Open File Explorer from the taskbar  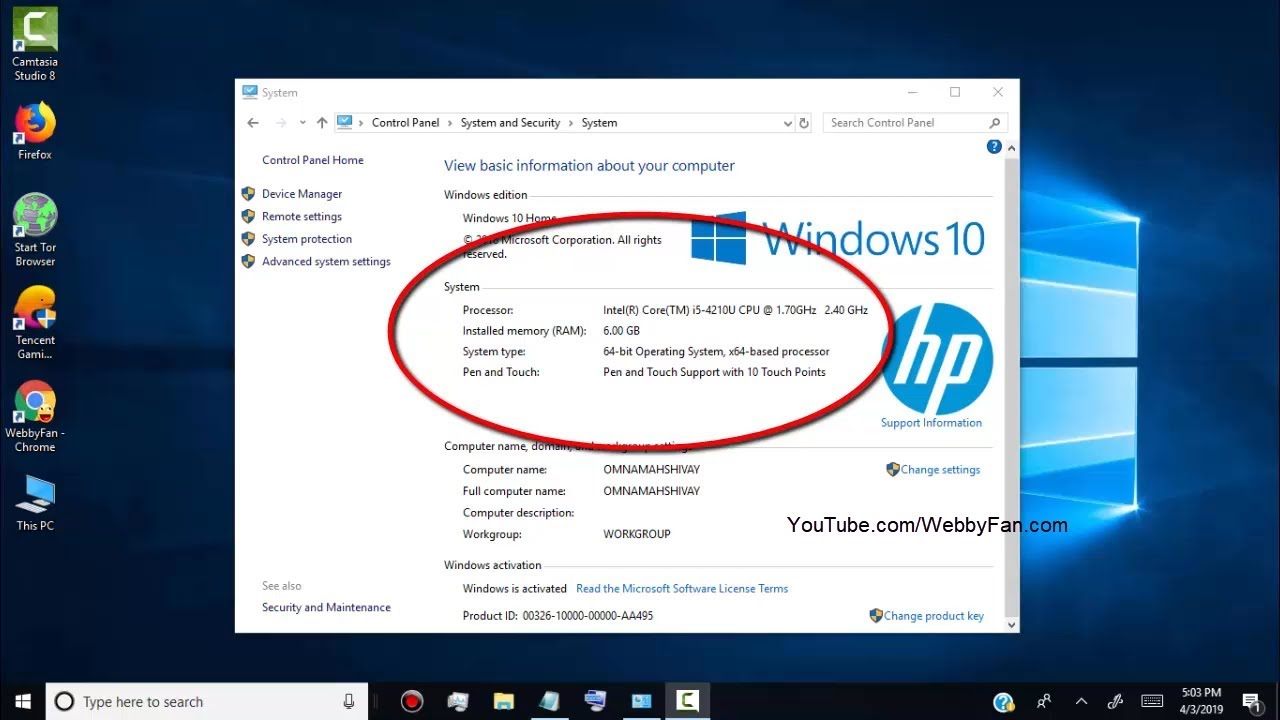point(503,701)
